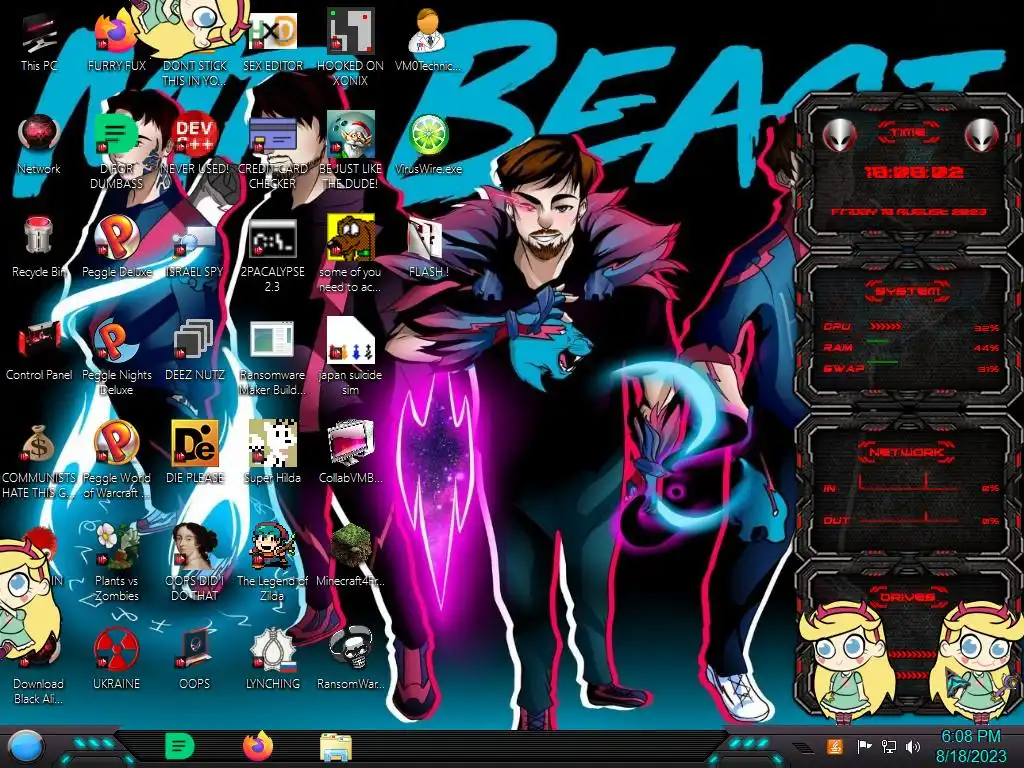Open The Legend of Zilda icon
This screenshot has height=768, width=1024.
pyautogui.click(x=272, y=546)
